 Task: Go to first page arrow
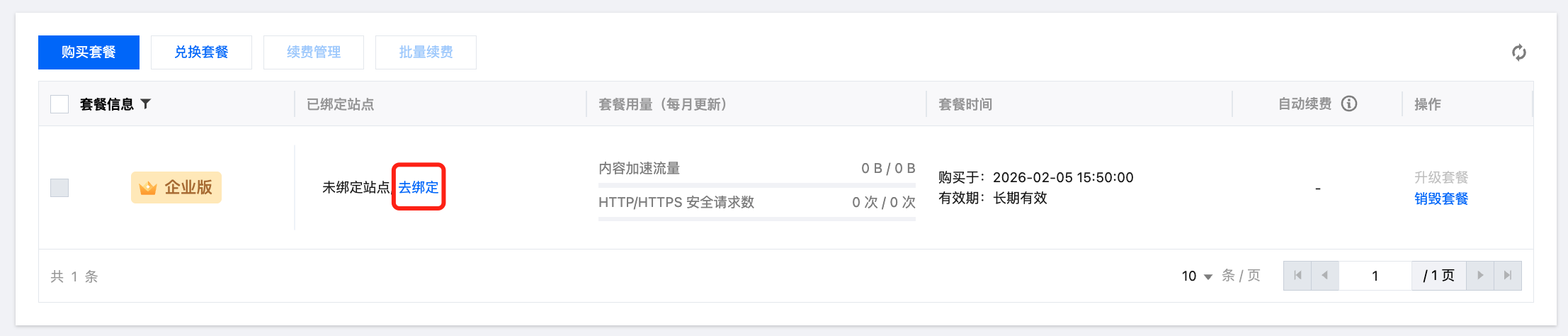[1297, 276]
